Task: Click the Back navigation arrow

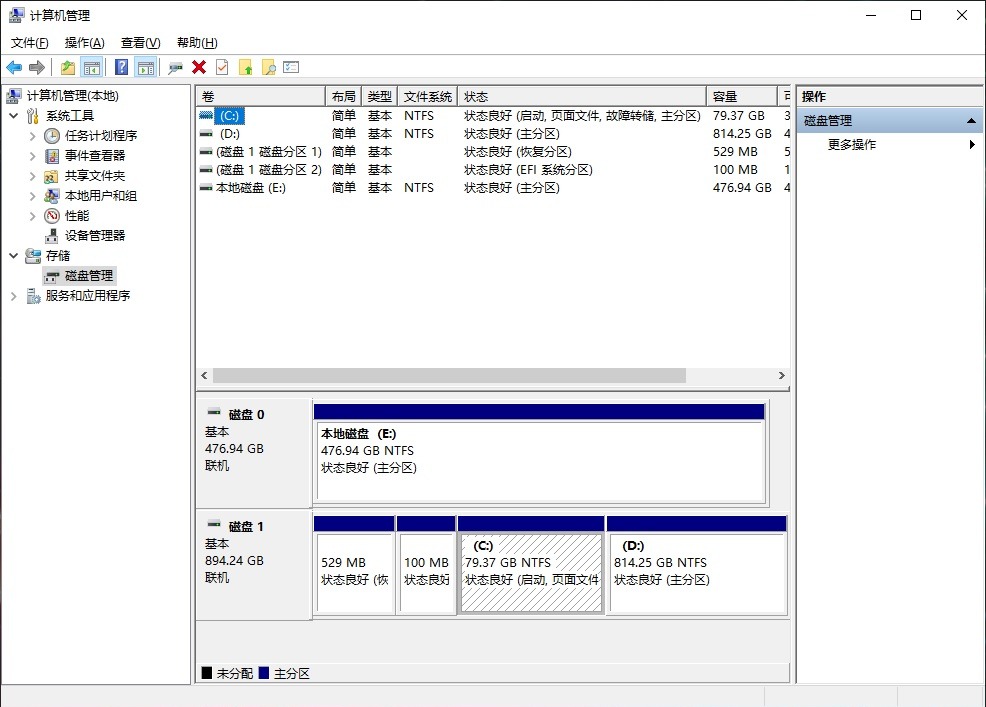Action: tap(14, 66)
